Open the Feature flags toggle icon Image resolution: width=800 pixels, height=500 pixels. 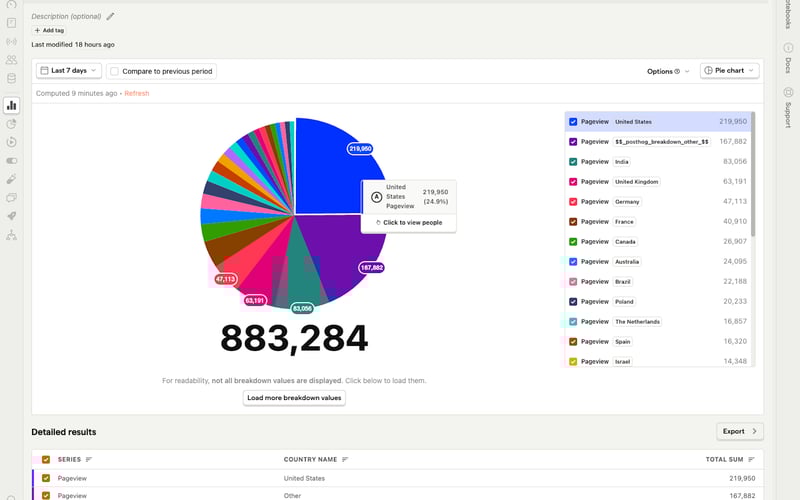click(11, 161)
